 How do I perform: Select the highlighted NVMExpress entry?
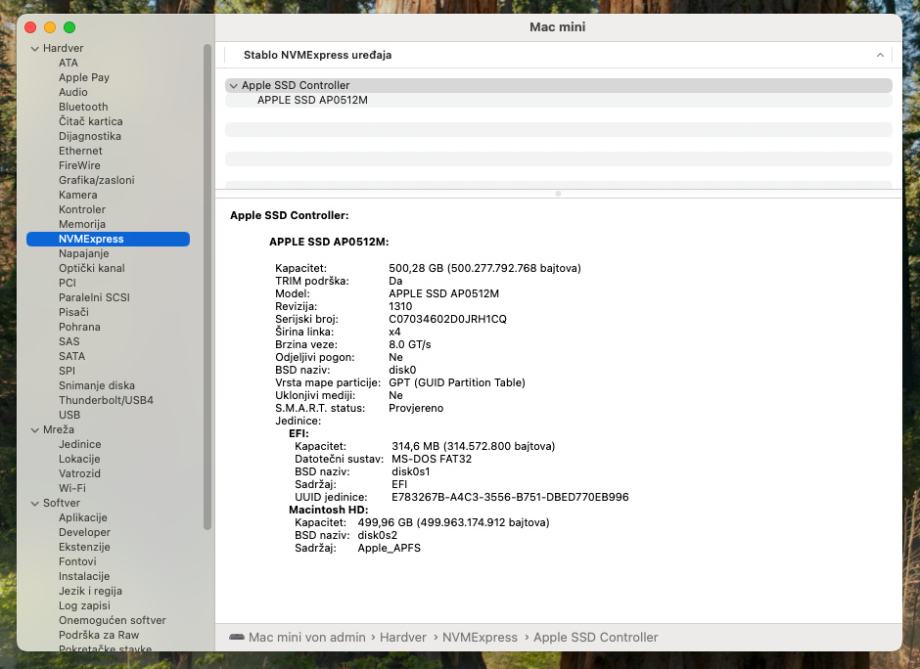coord(108,239)
